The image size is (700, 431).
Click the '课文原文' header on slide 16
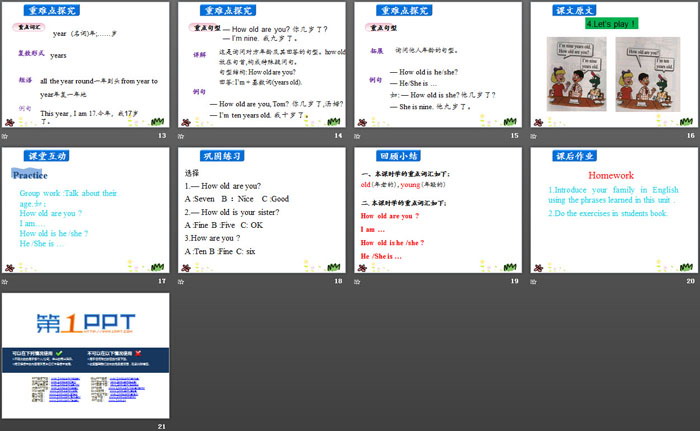575,10
